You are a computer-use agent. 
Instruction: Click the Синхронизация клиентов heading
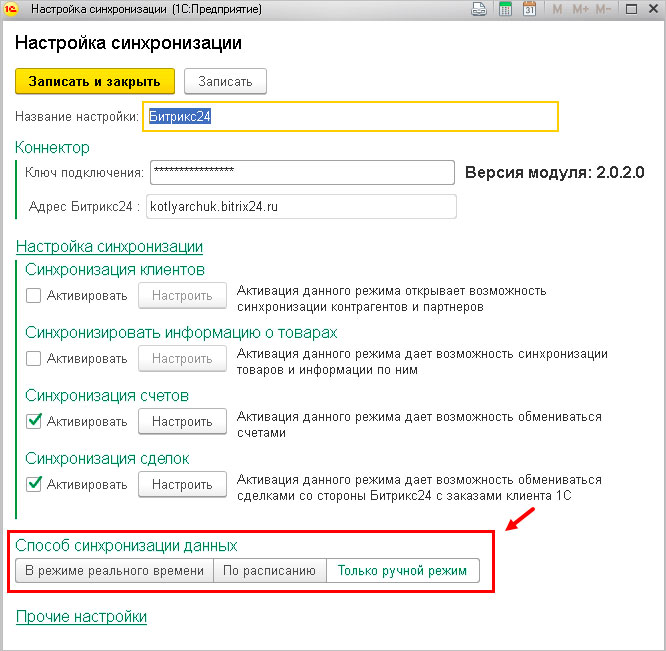(115, 270)
